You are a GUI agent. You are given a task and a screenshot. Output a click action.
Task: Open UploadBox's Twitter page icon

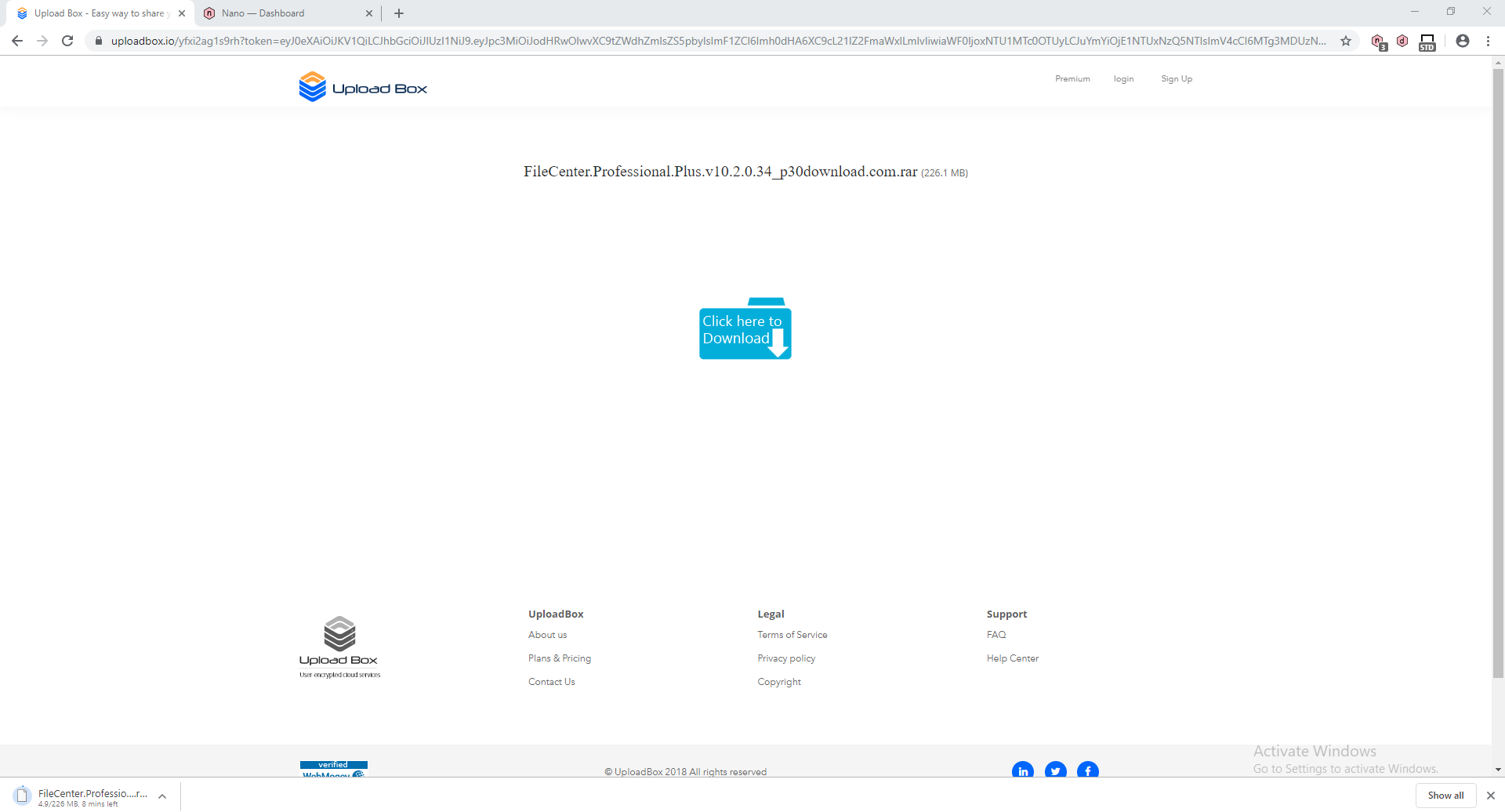coord(1056,771)
